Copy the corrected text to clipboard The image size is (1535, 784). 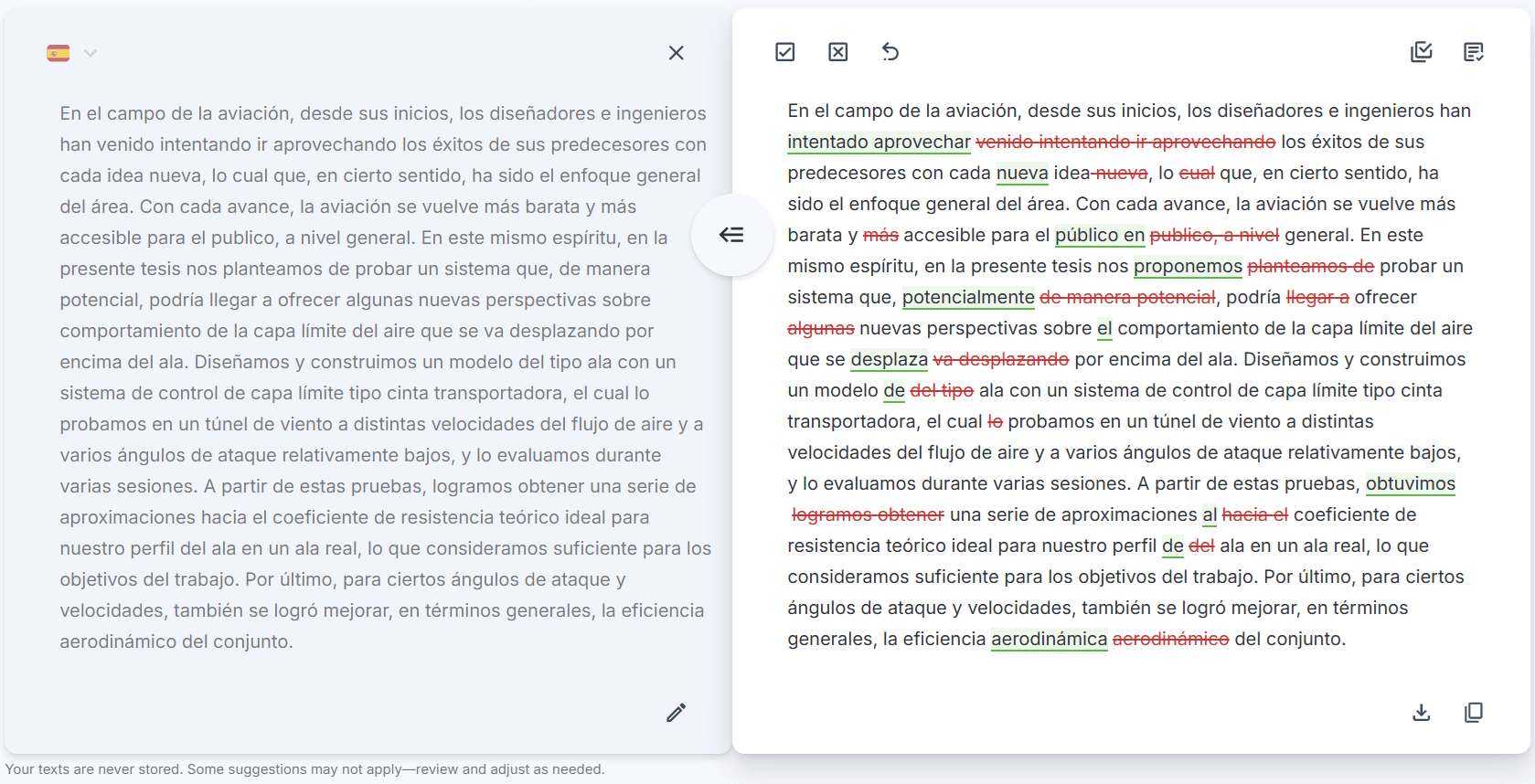click(x=1473, y=712)
